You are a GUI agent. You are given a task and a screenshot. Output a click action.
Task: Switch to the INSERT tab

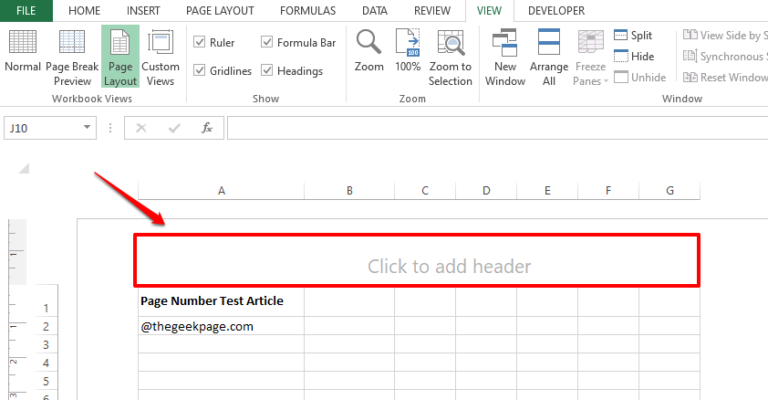click(x=143, y=11)
